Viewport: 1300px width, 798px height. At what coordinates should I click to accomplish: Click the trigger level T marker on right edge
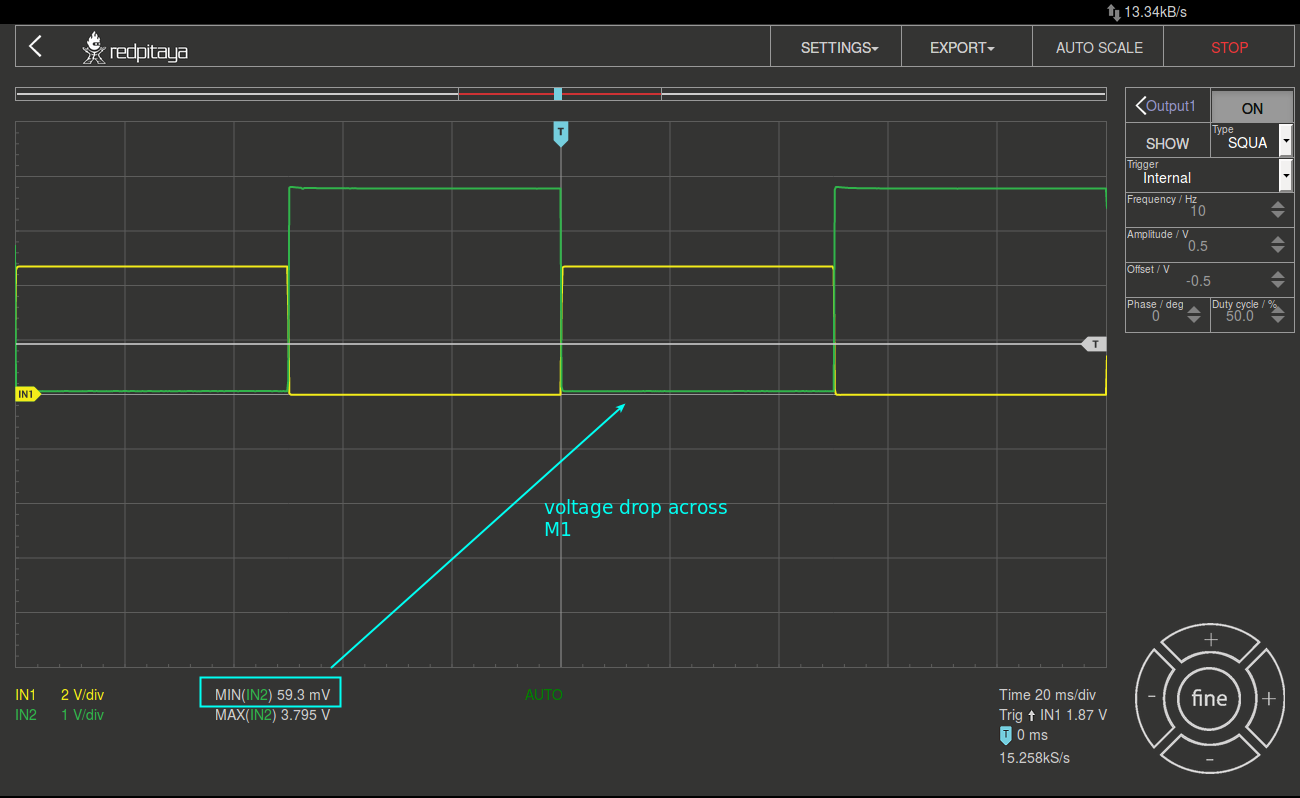pos(1094,344)
